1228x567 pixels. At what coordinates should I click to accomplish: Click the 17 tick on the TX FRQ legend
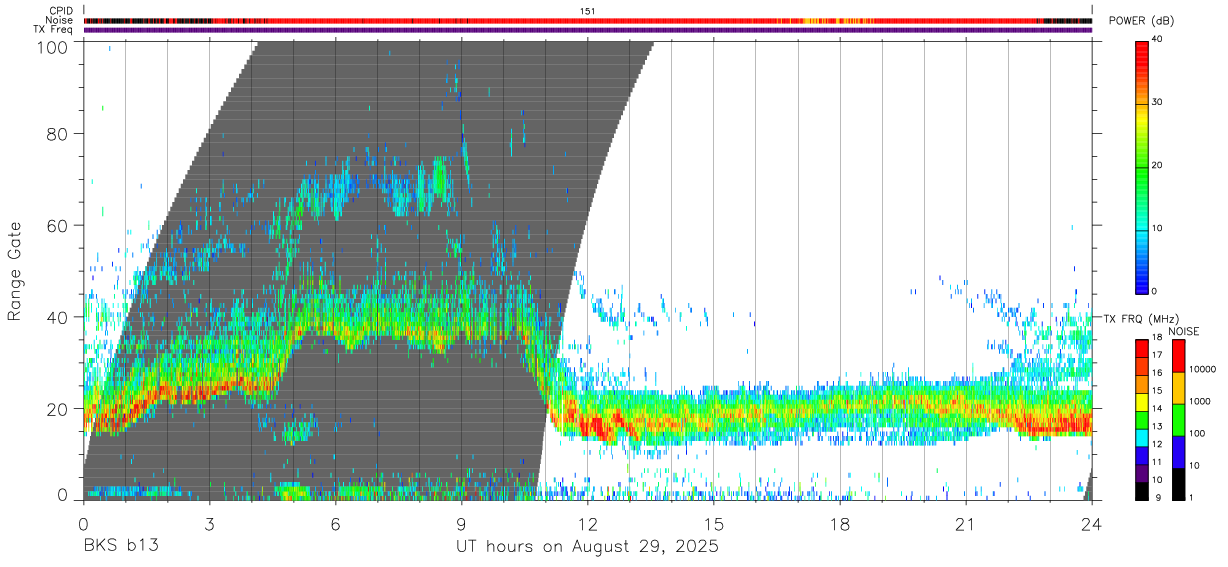[1157, 356]
